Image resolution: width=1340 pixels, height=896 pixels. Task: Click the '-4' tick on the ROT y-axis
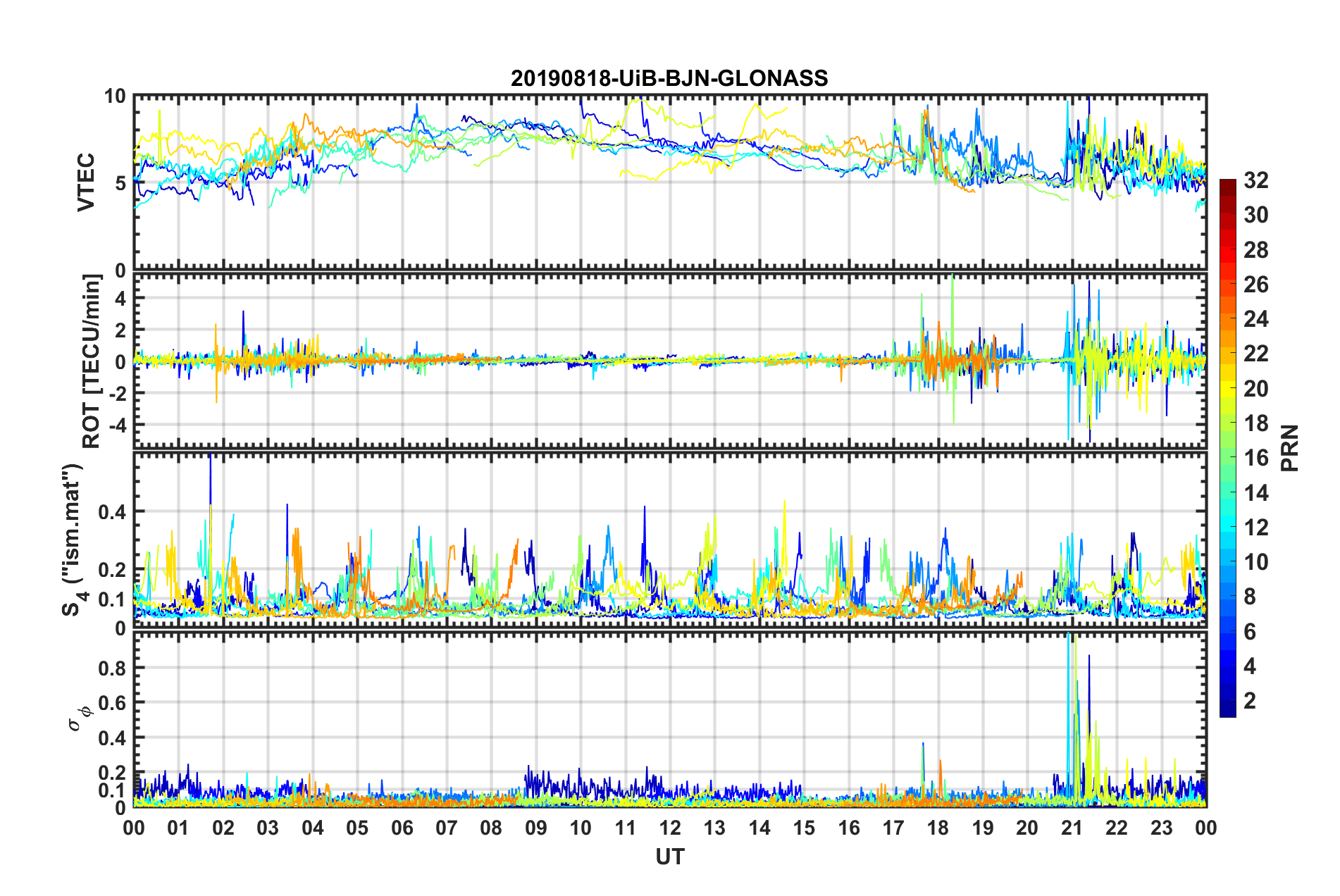point(117,425)
